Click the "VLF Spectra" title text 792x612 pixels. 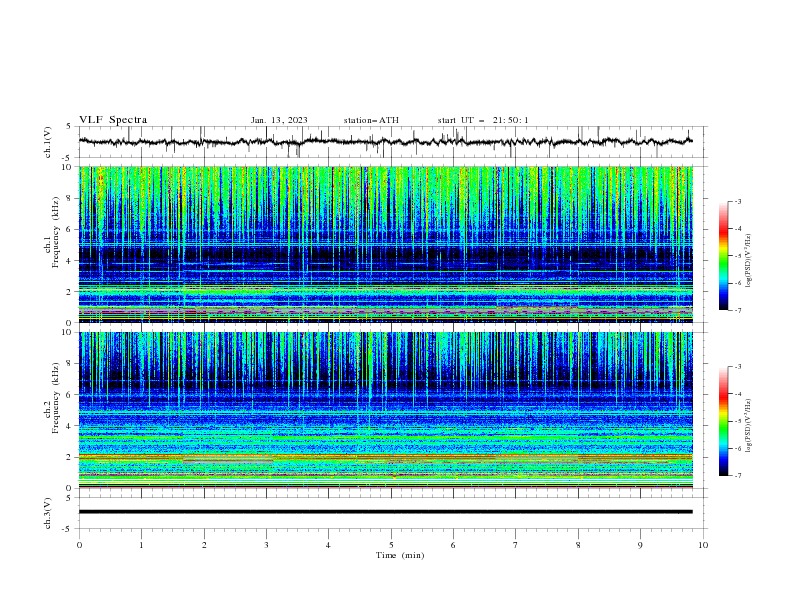tap(113, 120)
